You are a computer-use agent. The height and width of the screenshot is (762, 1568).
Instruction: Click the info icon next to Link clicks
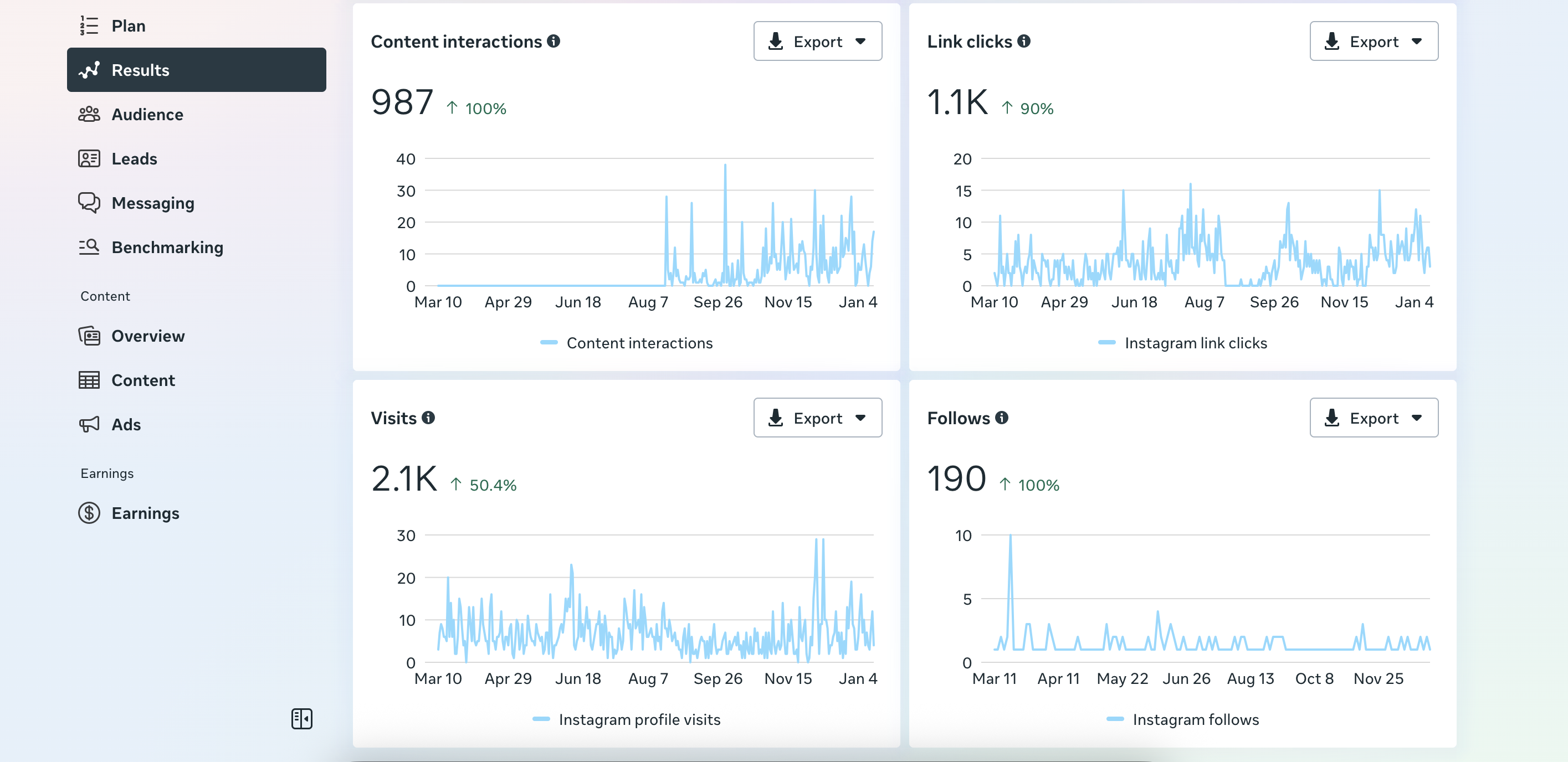[1024, 42]
